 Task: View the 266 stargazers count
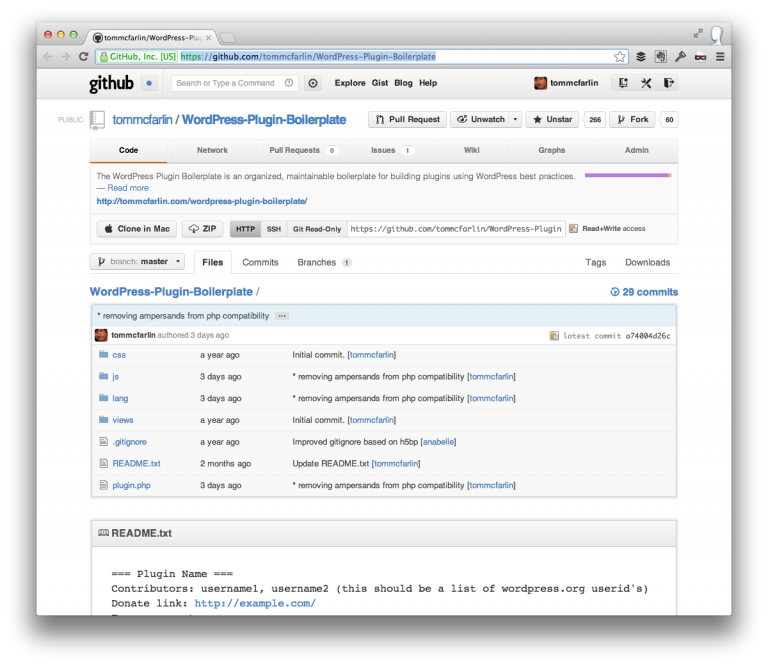coord(595,119)
